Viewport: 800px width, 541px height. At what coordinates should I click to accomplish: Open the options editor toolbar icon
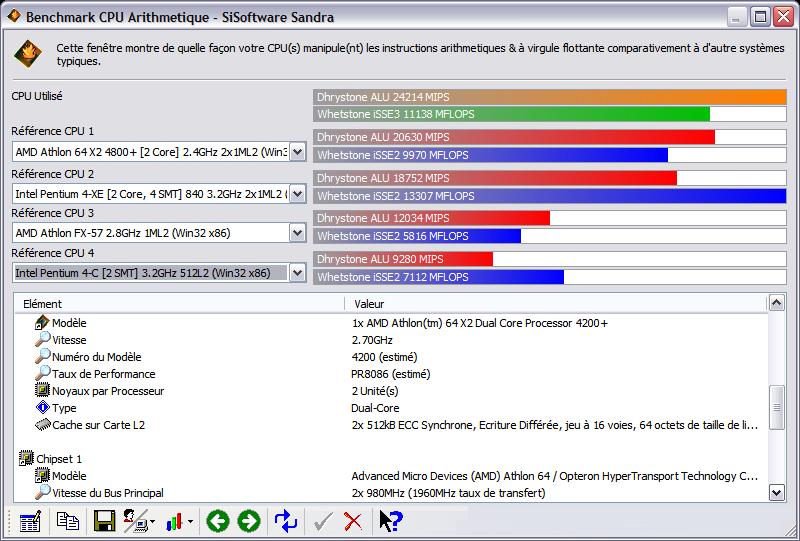click(30, 522)
